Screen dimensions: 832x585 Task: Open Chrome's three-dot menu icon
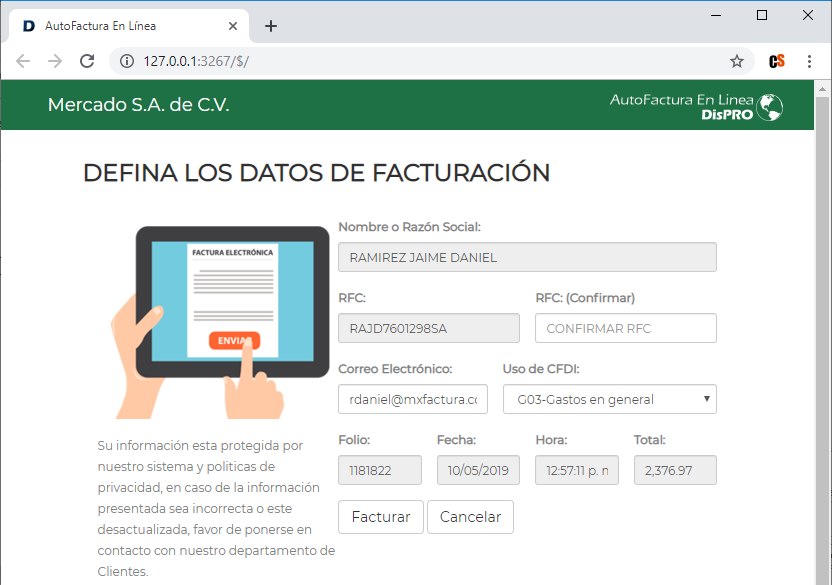pyautogui.click(x=810, y=61)
